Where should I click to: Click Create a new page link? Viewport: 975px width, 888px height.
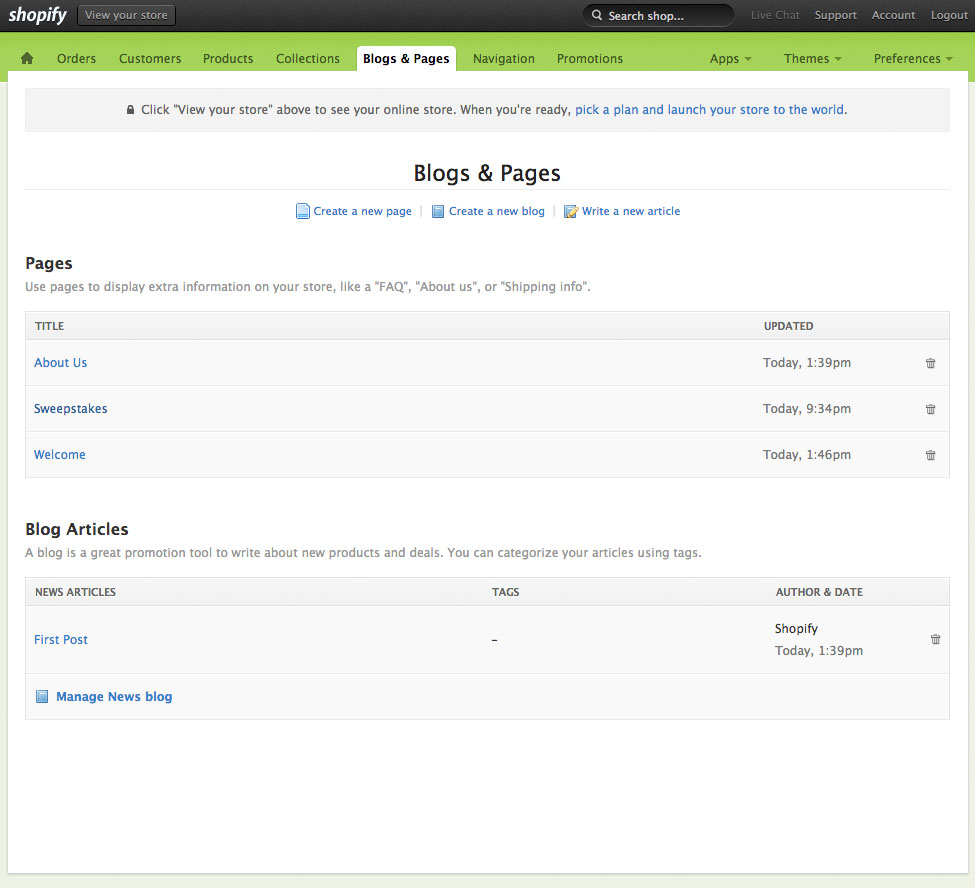pos(354,211)
